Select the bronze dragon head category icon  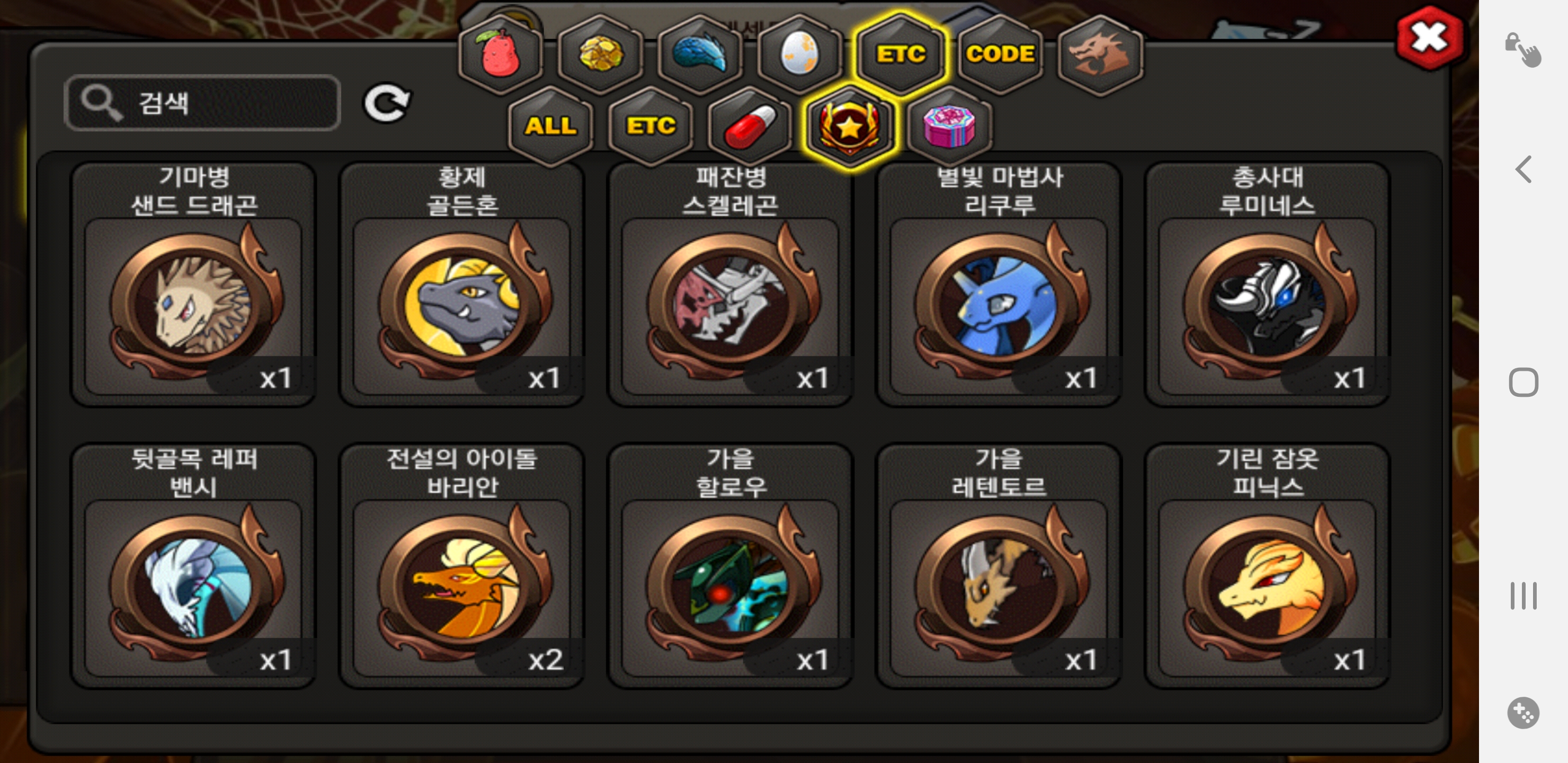pyautogui.click(x=1100, y=54)
